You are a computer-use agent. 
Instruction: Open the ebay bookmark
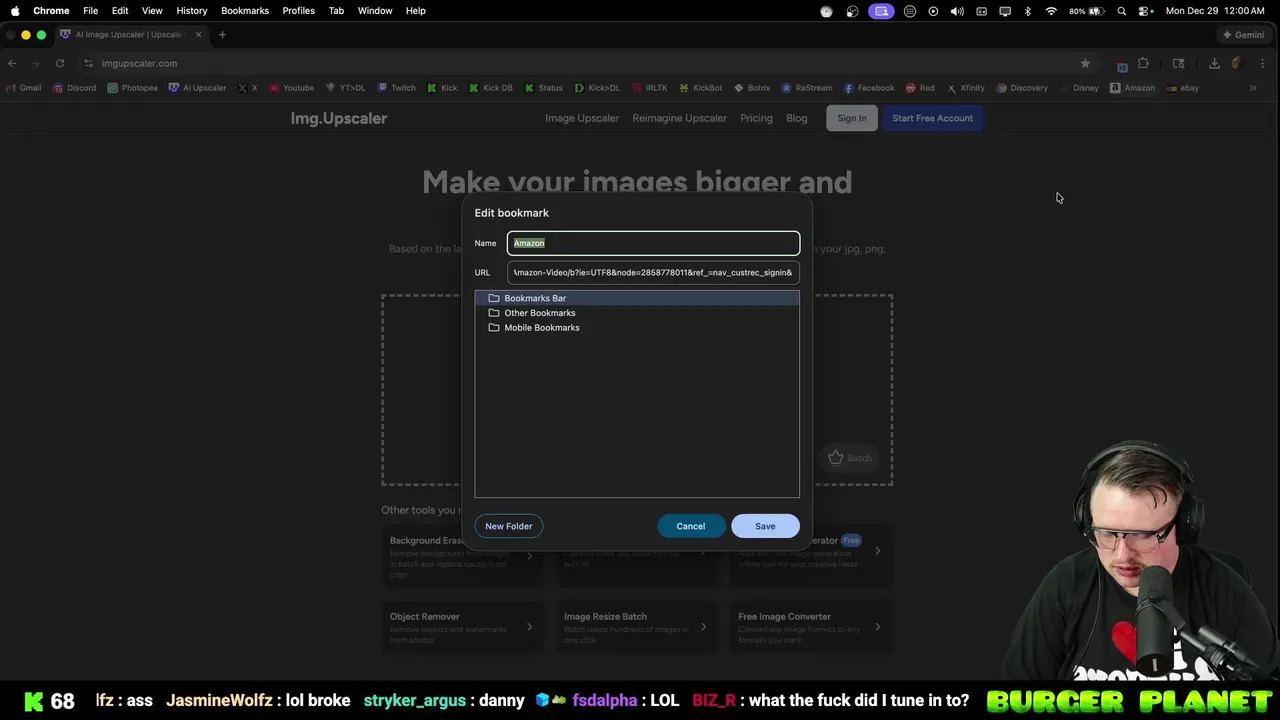(1182, 88)
